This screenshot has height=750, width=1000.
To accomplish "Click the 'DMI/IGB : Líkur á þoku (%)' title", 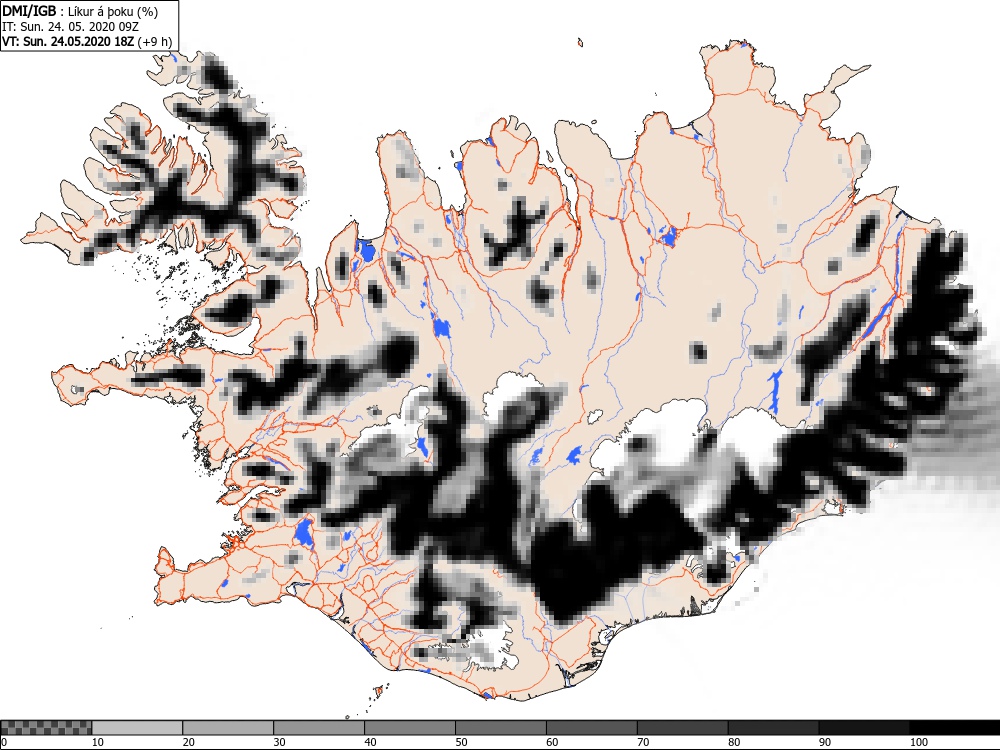I will pyautogui.click(x=80, y=11).
